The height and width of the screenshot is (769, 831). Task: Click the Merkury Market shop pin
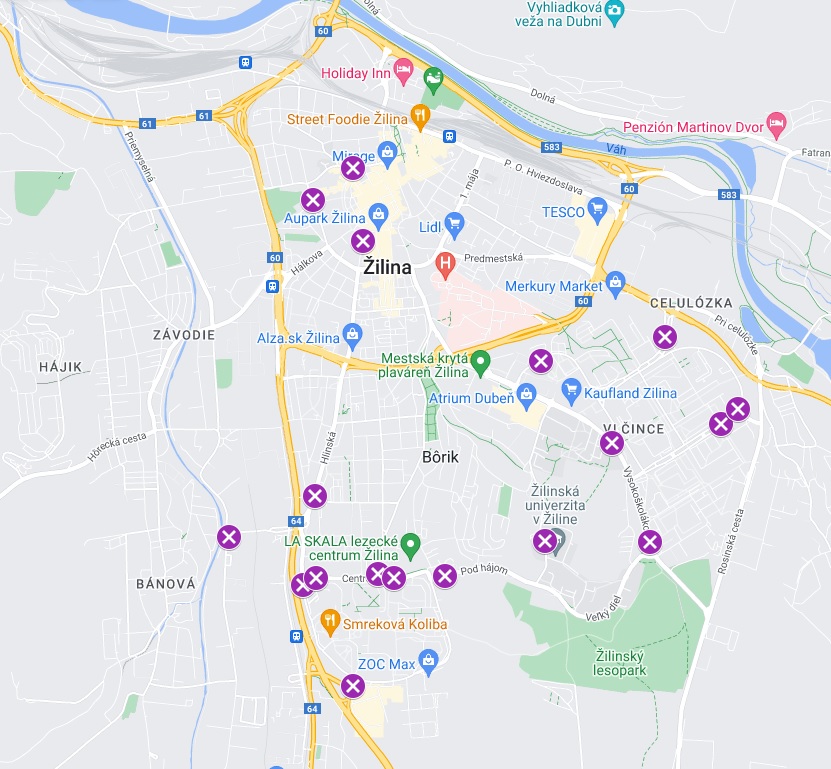point(615,284)
